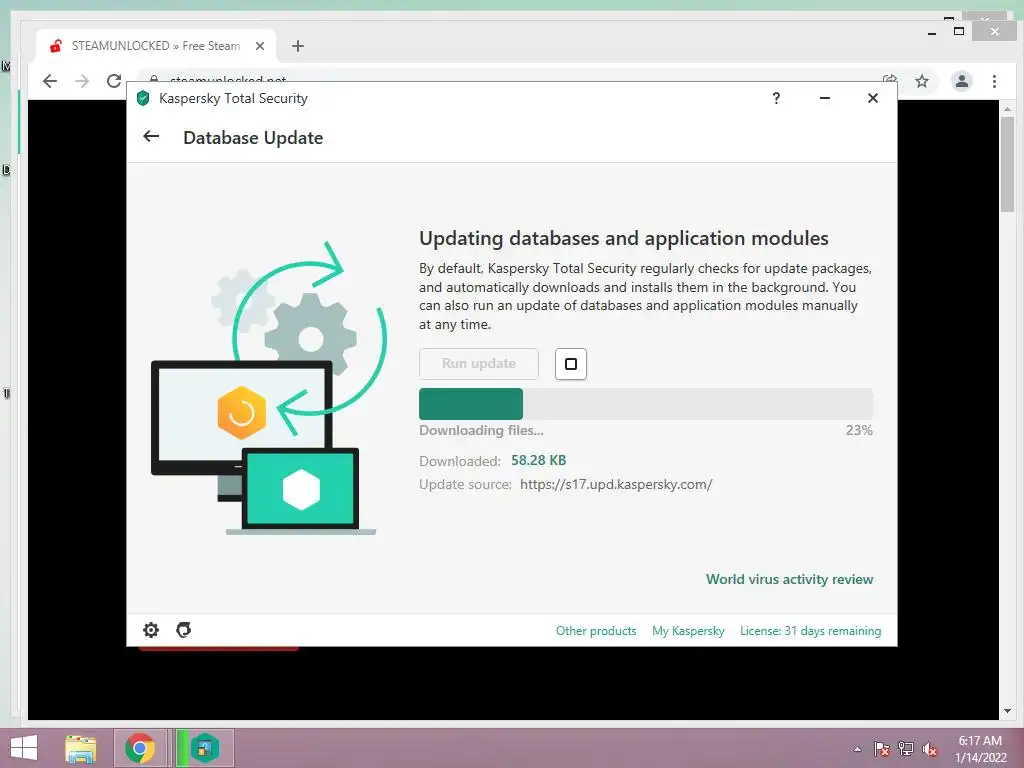Switch to Kaspersky taskbar icon
The height and width of the screenshot is (768, 1024).
click(x=204, y=748)
